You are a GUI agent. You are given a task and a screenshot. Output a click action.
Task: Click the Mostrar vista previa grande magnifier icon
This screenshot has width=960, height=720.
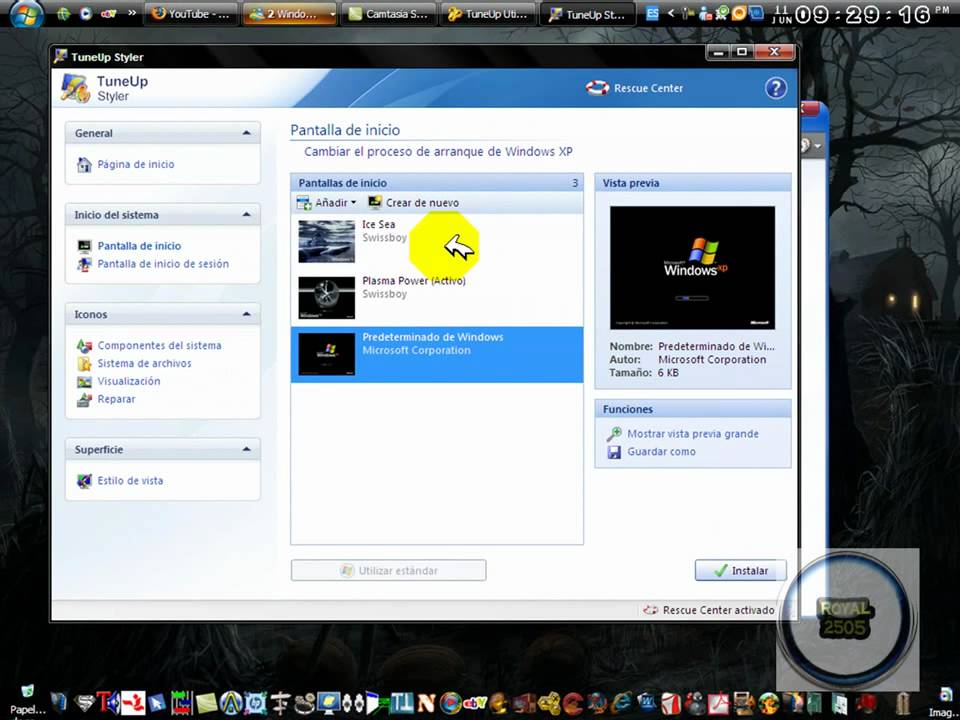tap(613, 434)
